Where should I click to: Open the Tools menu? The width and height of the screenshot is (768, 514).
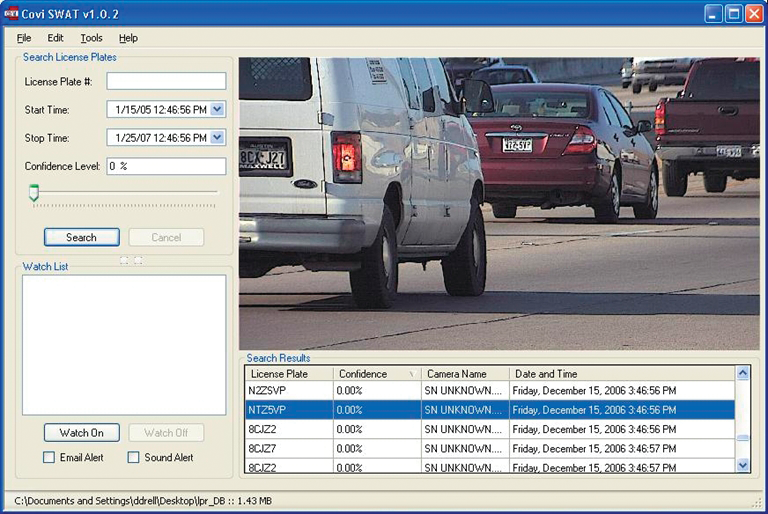(x=92, y=38)
